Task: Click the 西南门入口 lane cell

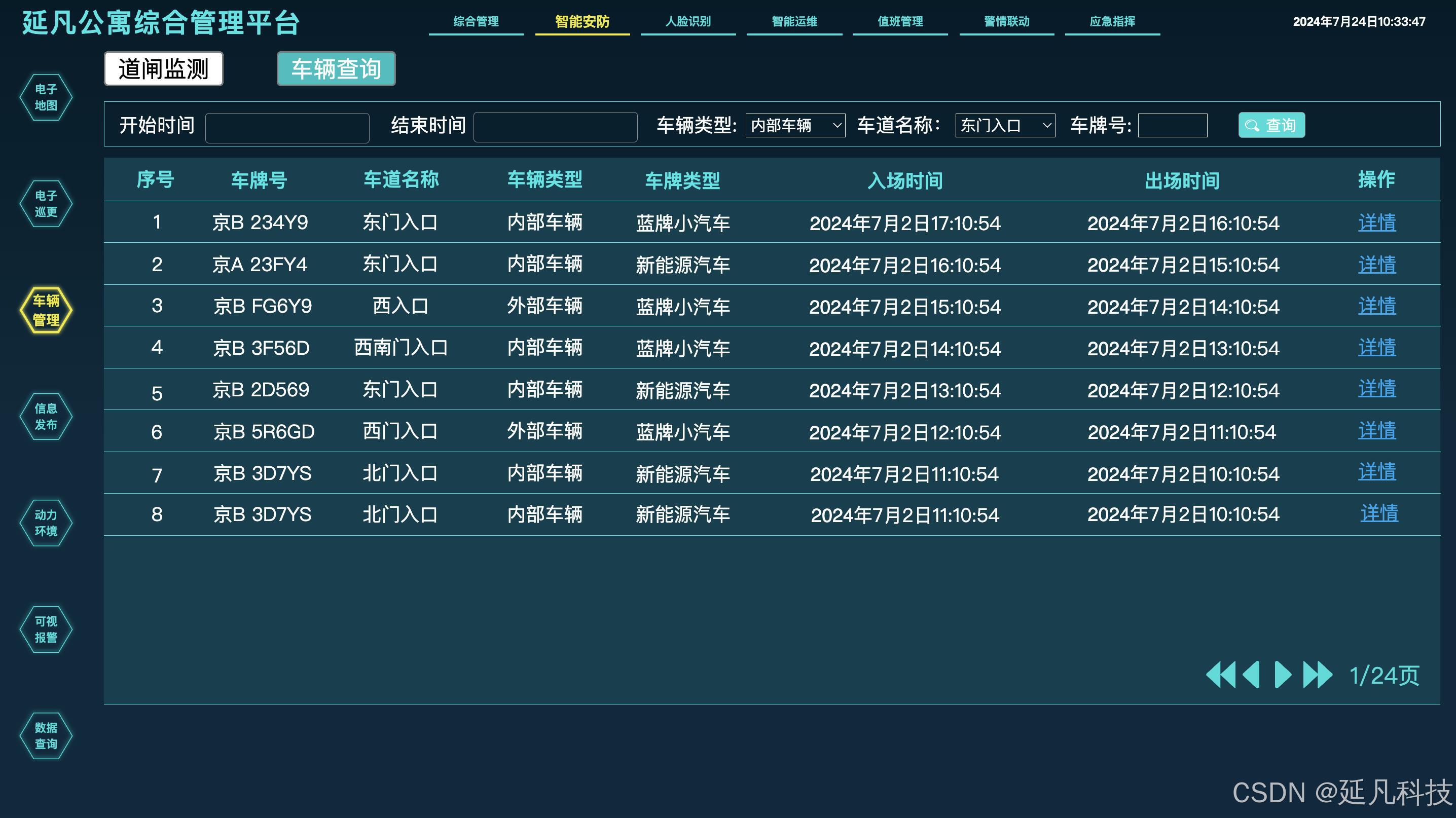Action: (x=401, y=348)
